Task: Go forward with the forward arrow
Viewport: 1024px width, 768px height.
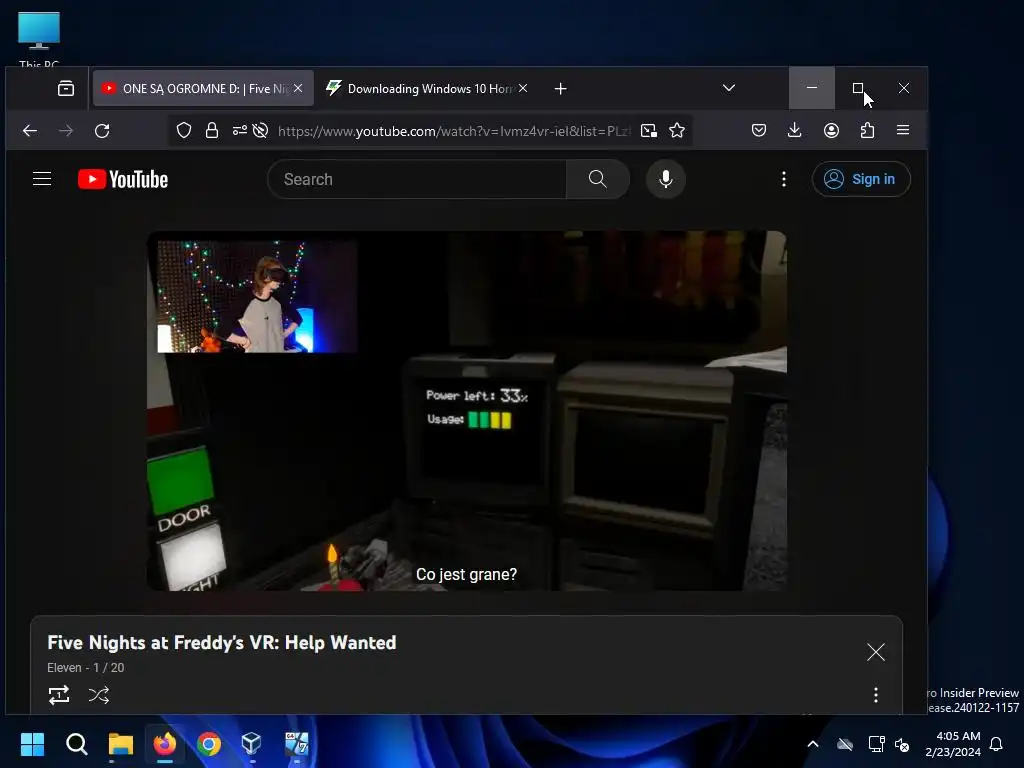Action: point(66,131)
